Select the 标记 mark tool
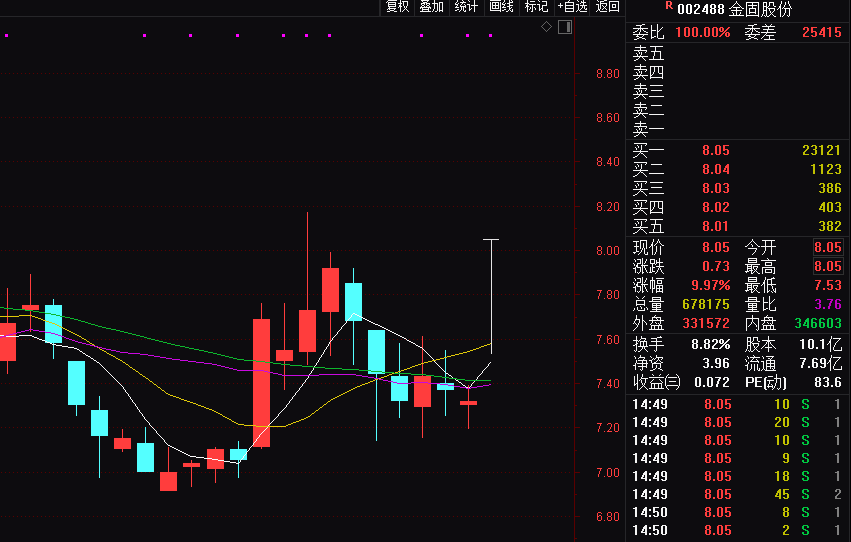Viewport: 851px width, 542px height. (x=536, y=7)
